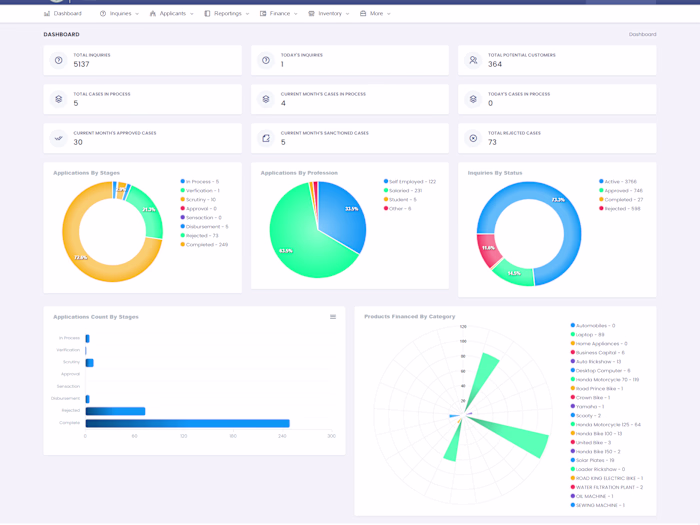The width and height of the screenshot is (700, 525).
Task: Click Current Month's Approved Cases value 30
Action: point(78,142)
